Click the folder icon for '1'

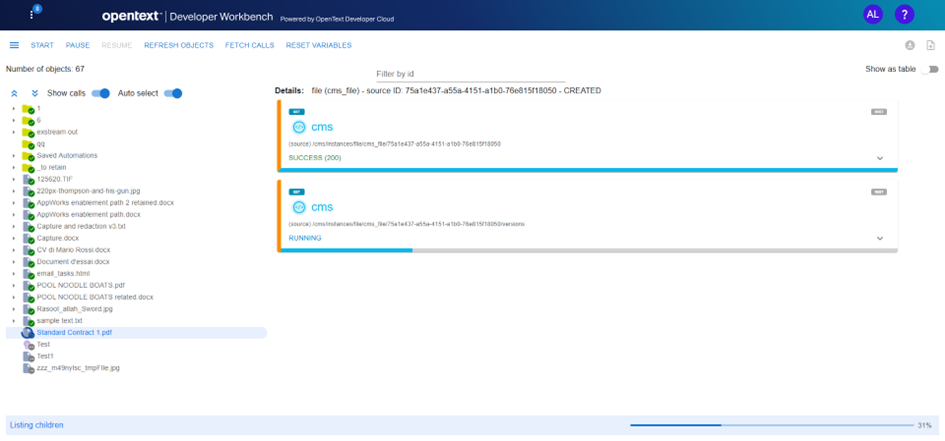(x=28, y=109)
